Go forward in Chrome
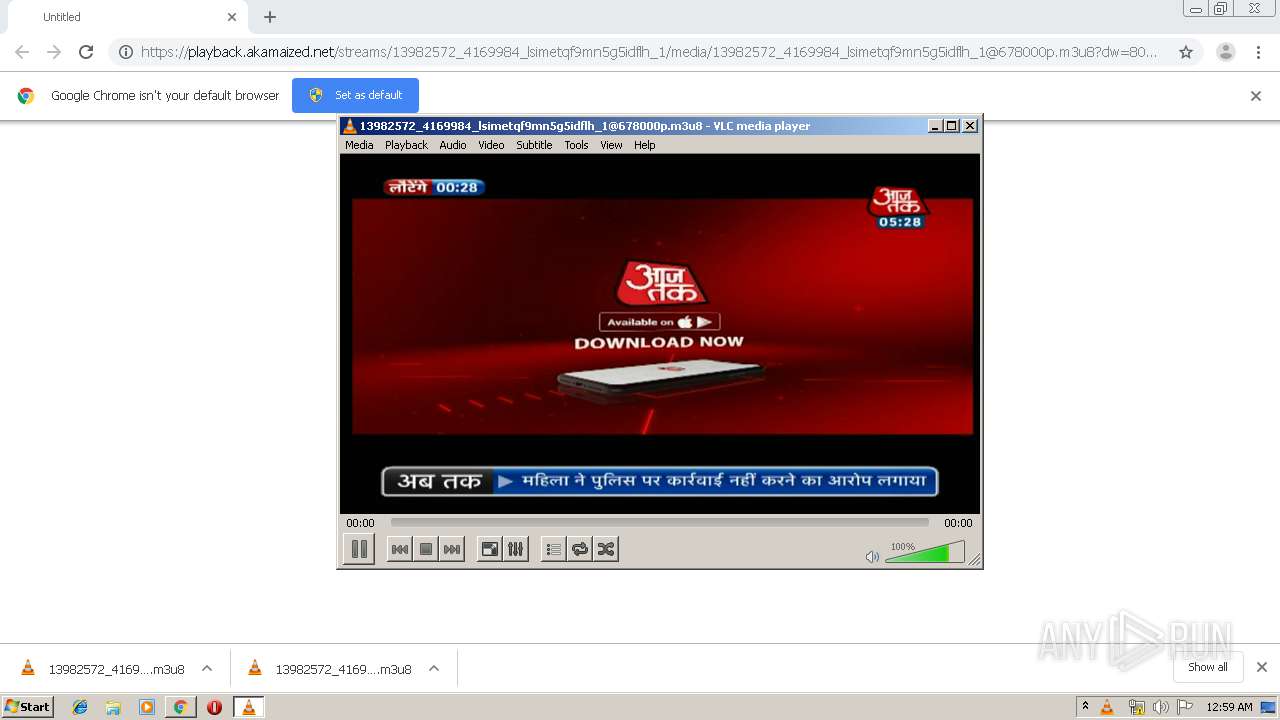The width and height of the screenshot is (1280, 720). pos(54,52)
